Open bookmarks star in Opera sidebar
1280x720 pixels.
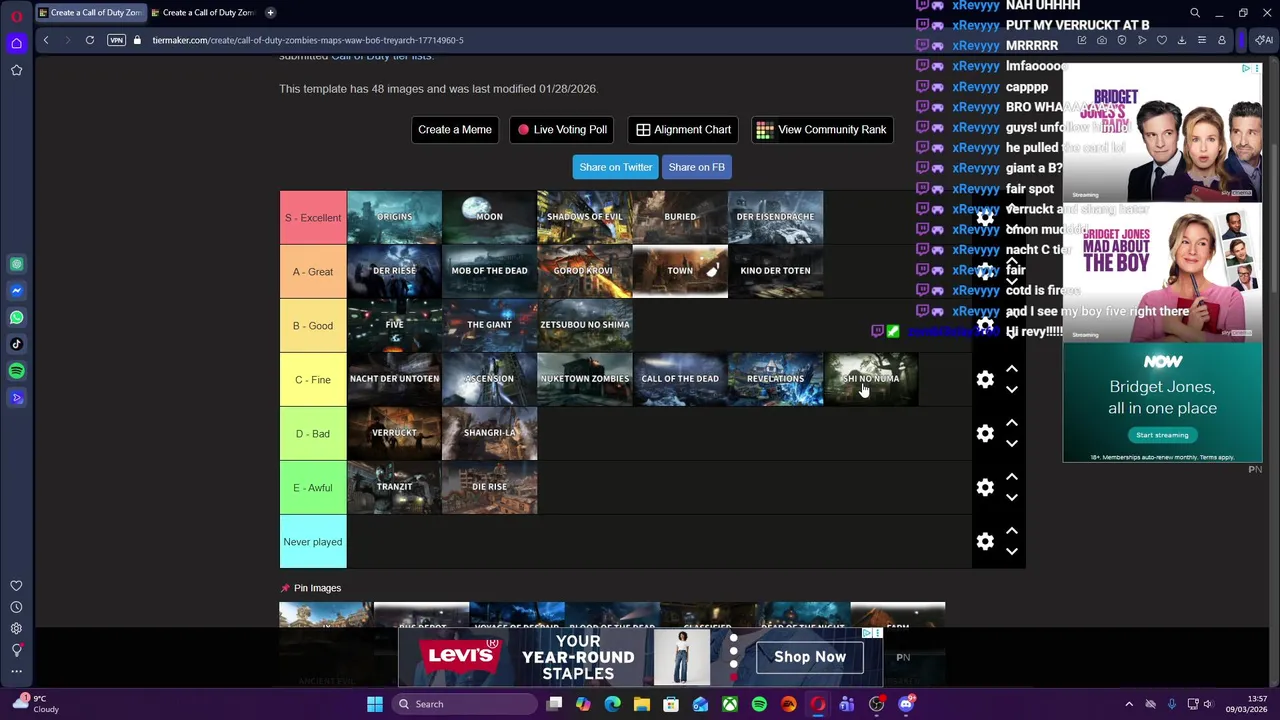coord(16,70)
